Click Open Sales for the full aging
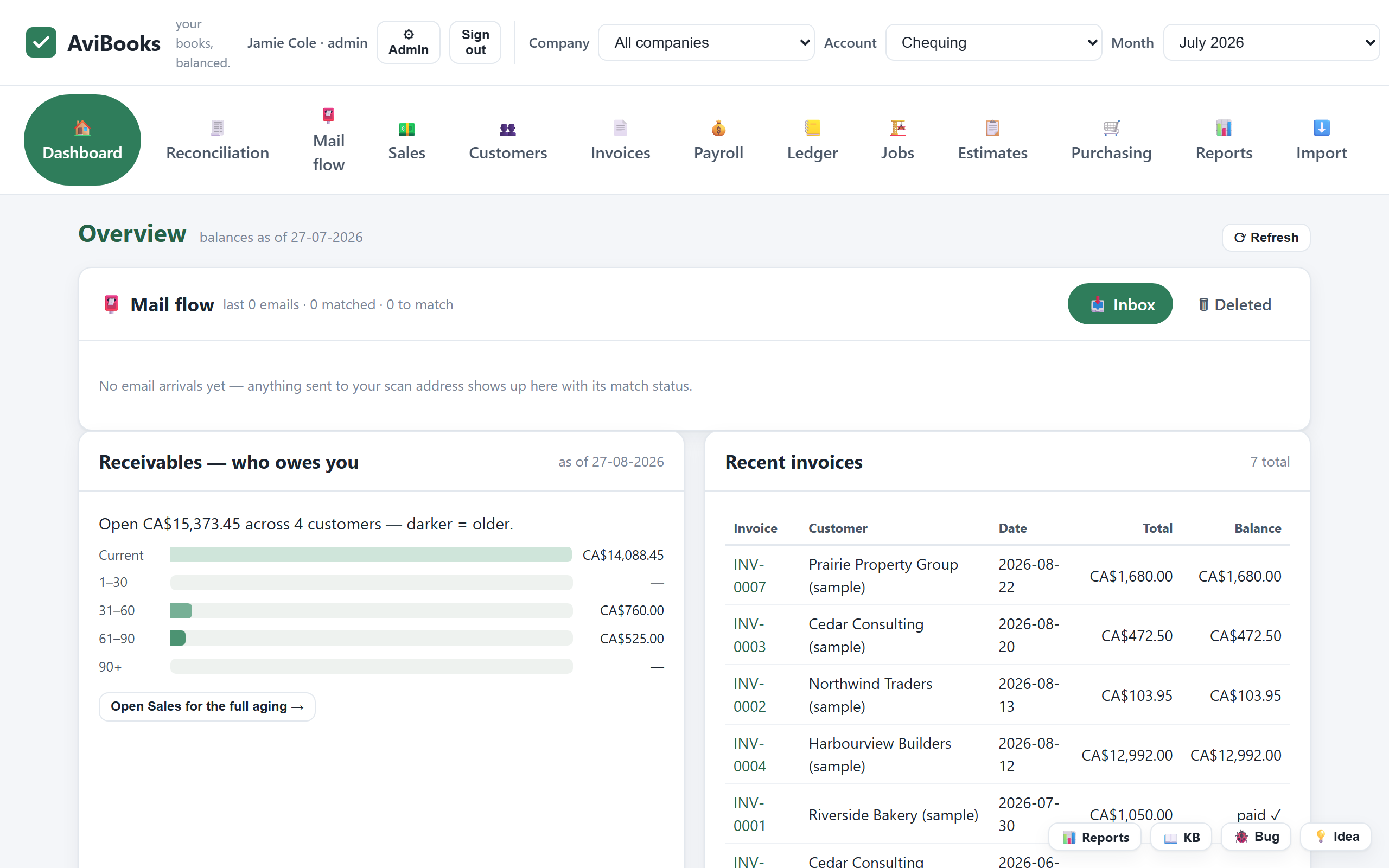This screenshot has width=1389, height=868. (x=207, y=707)
